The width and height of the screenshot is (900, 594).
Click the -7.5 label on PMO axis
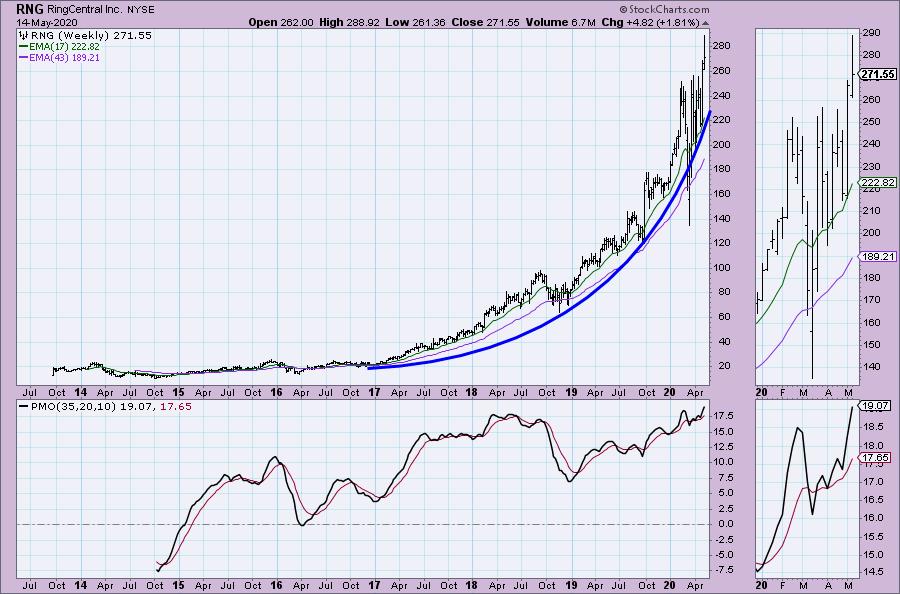[723, 569]
